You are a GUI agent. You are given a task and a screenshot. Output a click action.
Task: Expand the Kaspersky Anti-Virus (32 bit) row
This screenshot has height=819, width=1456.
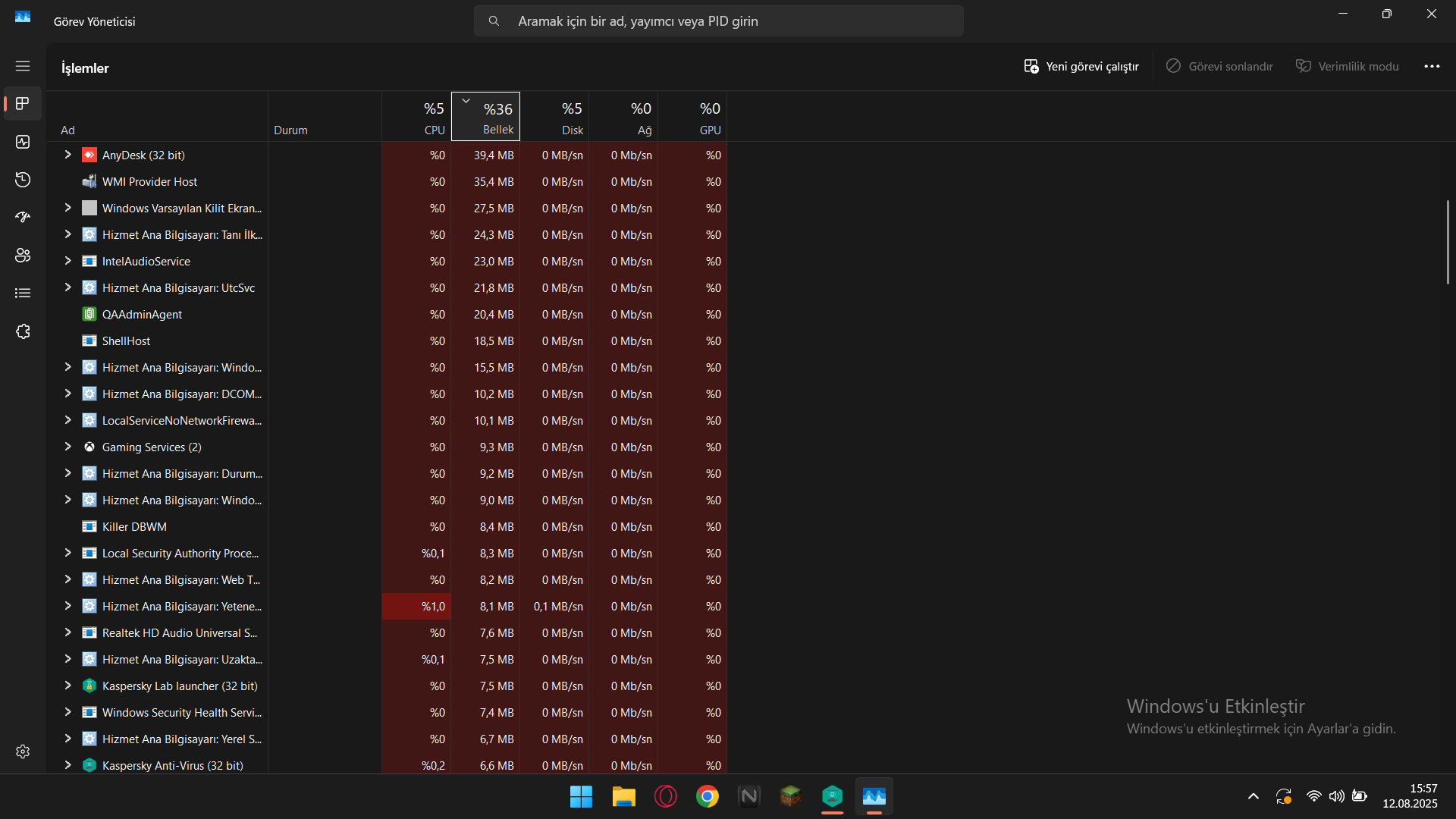point(67,765)
